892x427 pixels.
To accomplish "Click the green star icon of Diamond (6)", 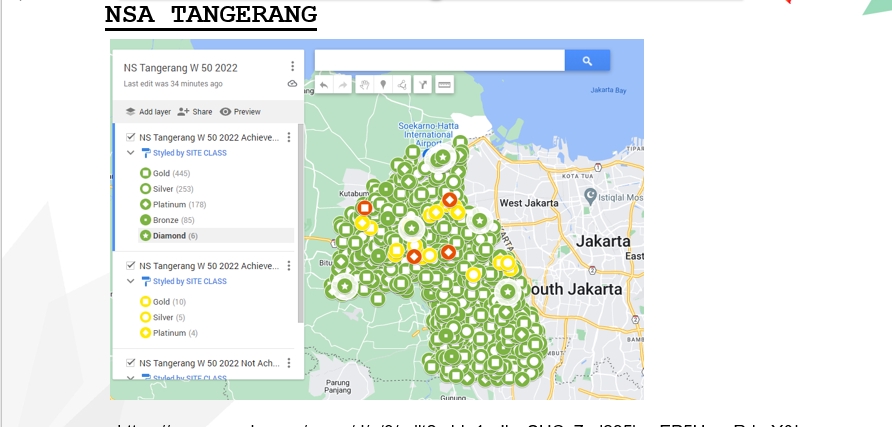I will [x=145, y=235].
